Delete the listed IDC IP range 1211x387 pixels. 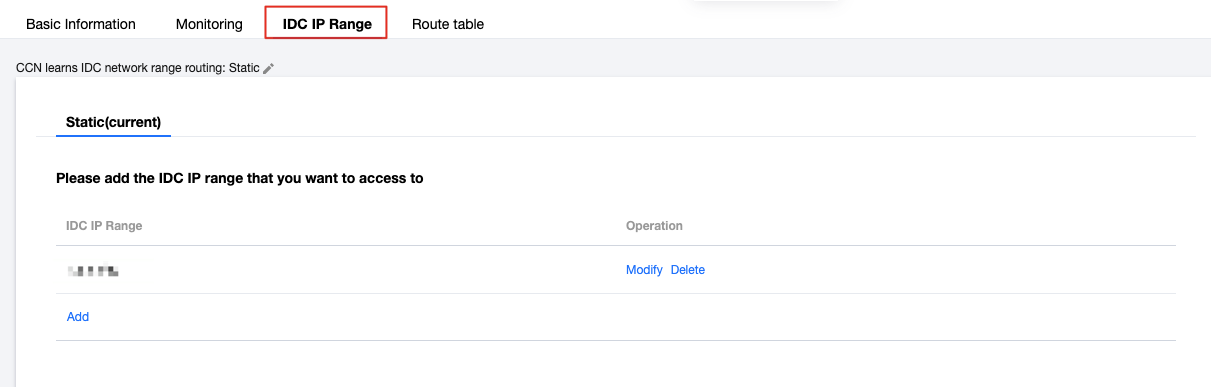pyautogui.click(x=688, y=270)
